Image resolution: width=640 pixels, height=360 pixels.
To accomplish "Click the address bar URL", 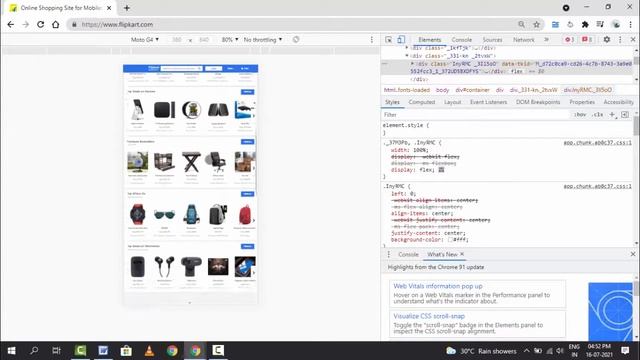I will pyautogui.click(x=117, y=24).
